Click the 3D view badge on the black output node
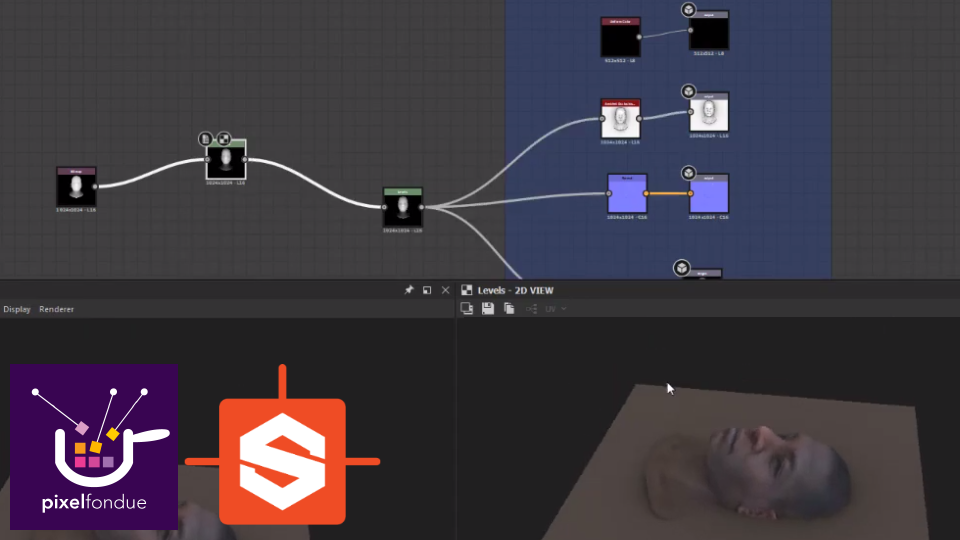This screenshot has height=540, width=960. tap(689, 10)
